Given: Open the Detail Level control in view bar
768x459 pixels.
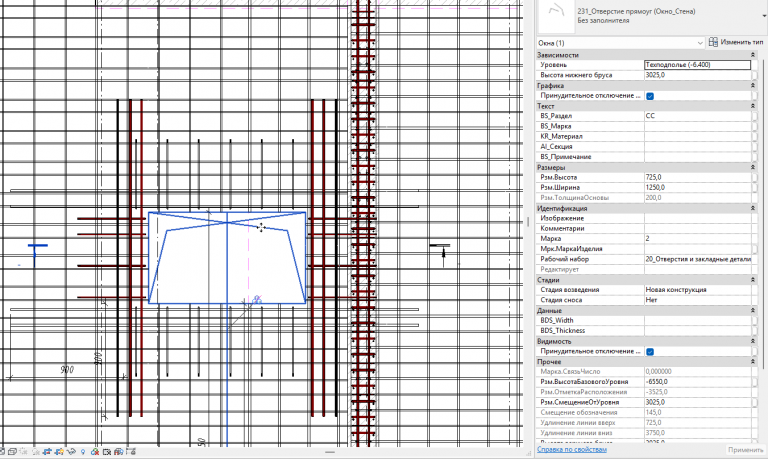Looking at the screenshot, I should pyautogui.click(x=2, y=451).
